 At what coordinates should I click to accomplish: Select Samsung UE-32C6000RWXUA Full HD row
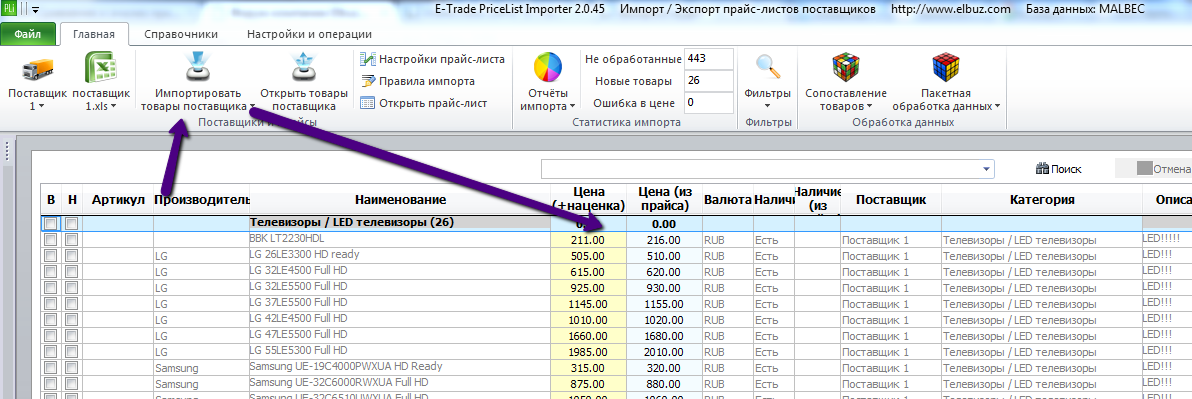[x=400, y=383]
